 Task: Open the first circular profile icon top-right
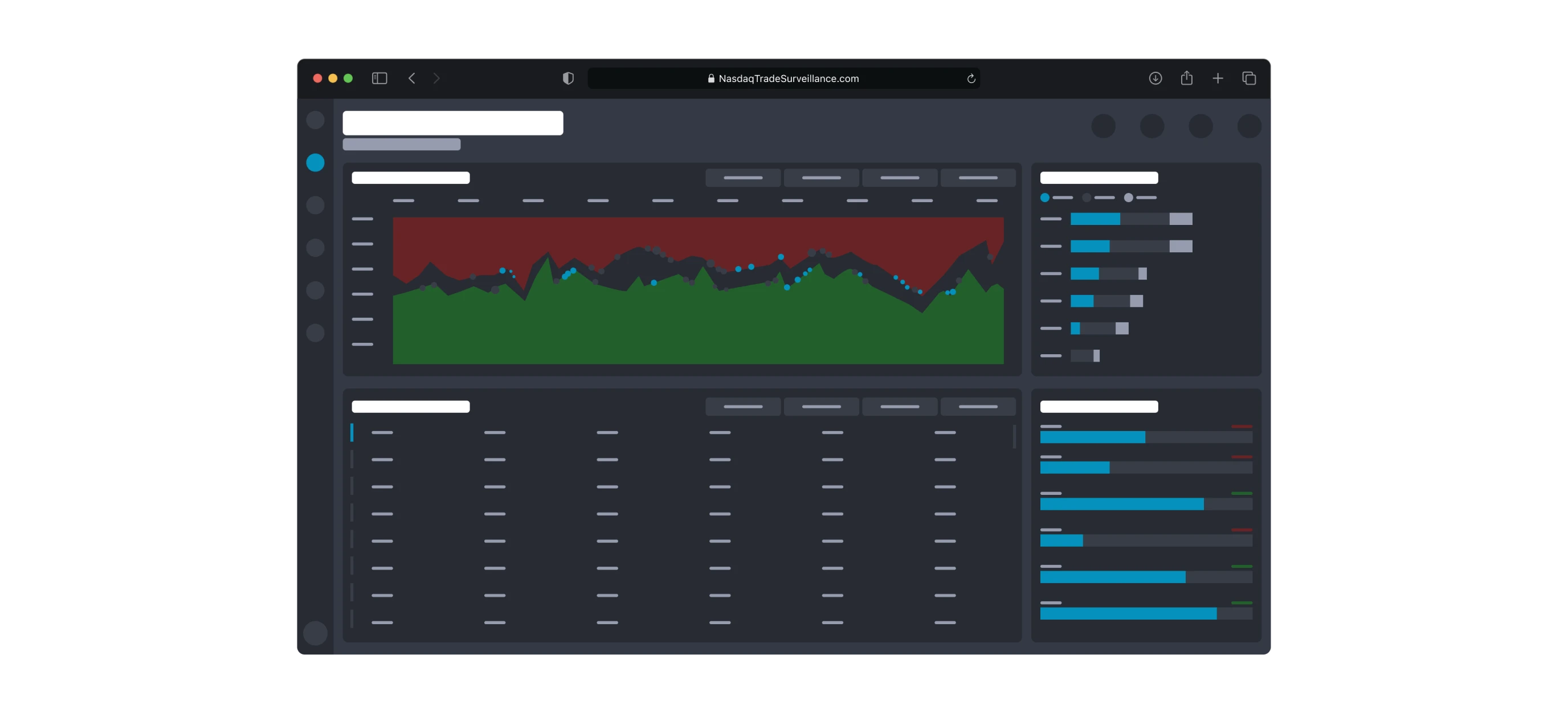pos(1105,126)
